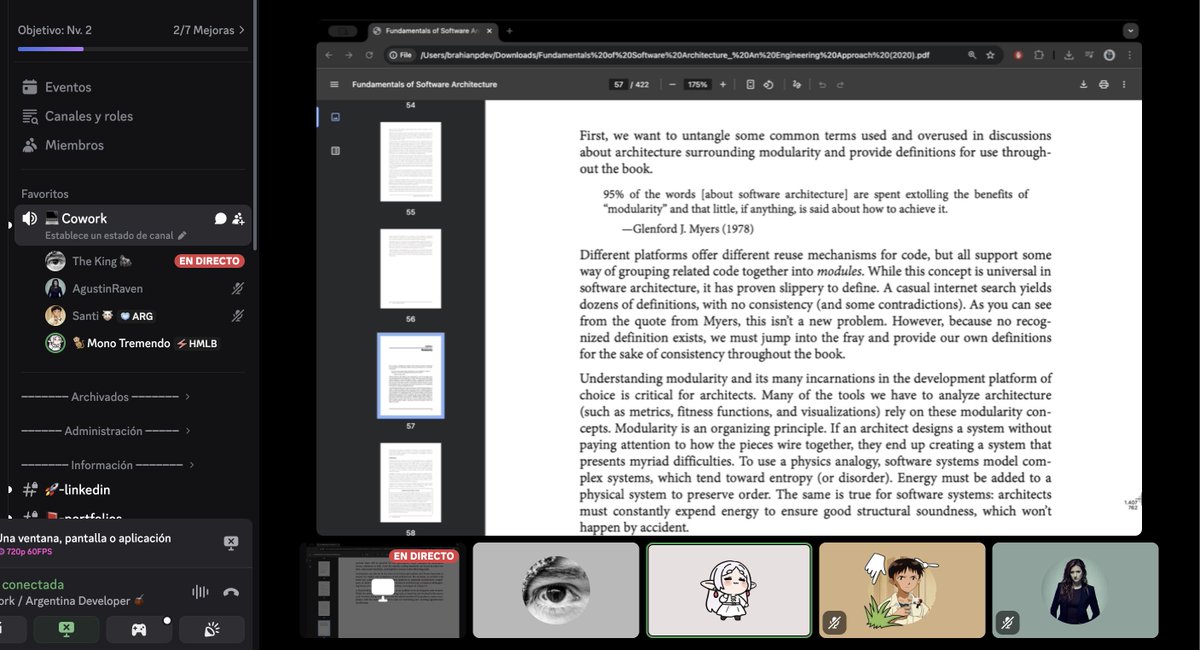This screenshot has width=1200, height=650.
Task: Open the Chrome extensions puzzle icon
Action: [x=1039, y=55]
